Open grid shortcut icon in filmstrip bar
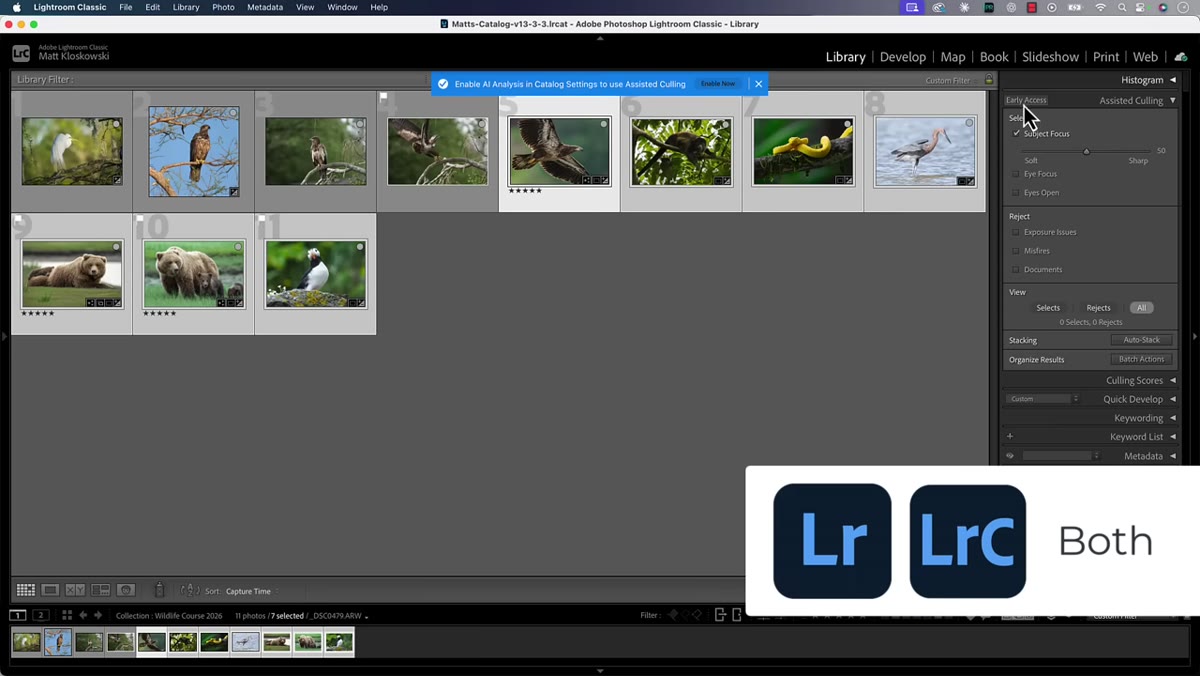Screen dimensions: 1200x676 [x=67, y=615]
